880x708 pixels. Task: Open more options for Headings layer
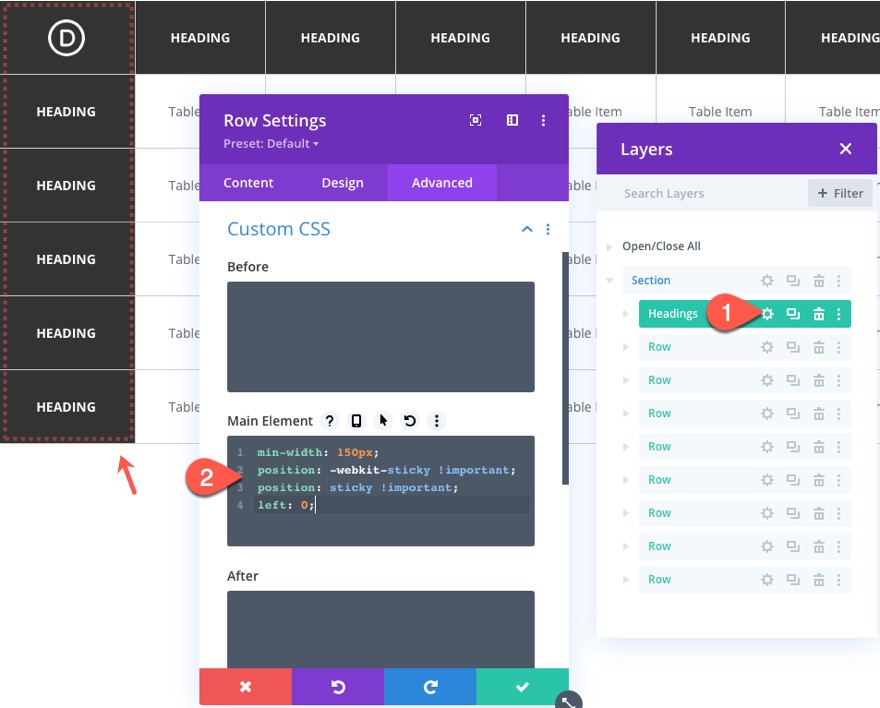click(x=839, y=314)
